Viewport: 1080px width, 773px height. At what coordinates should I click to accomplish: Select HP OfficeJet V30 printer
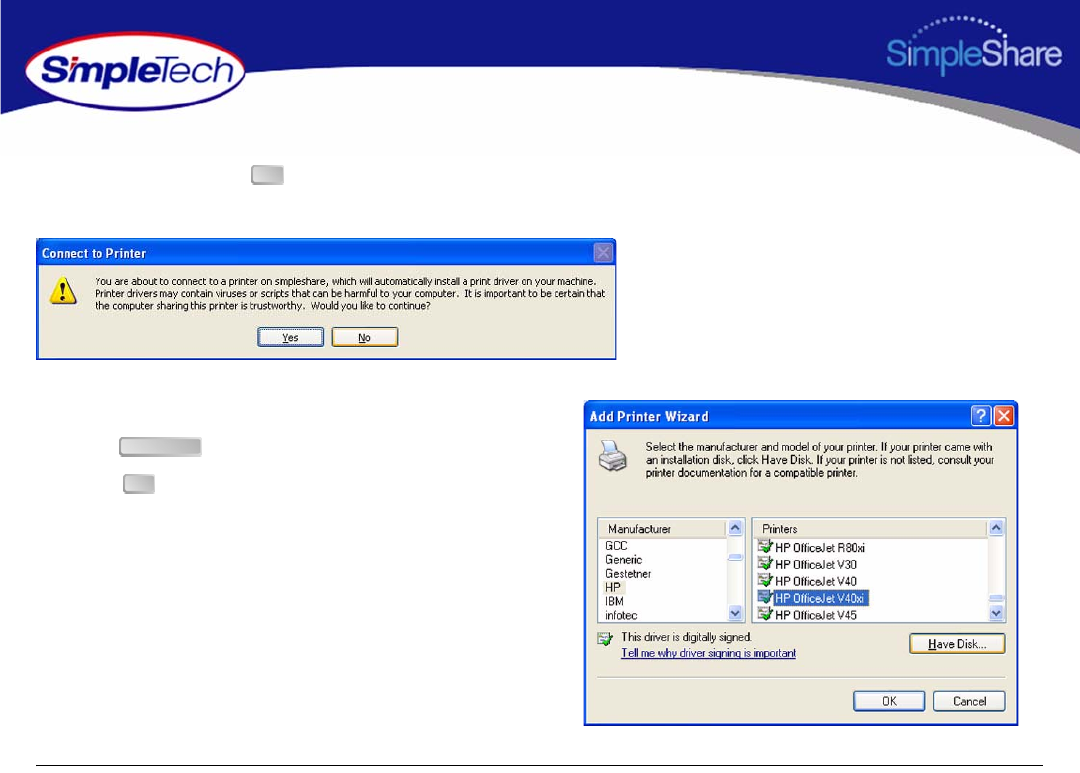click(x=816, y=564)
